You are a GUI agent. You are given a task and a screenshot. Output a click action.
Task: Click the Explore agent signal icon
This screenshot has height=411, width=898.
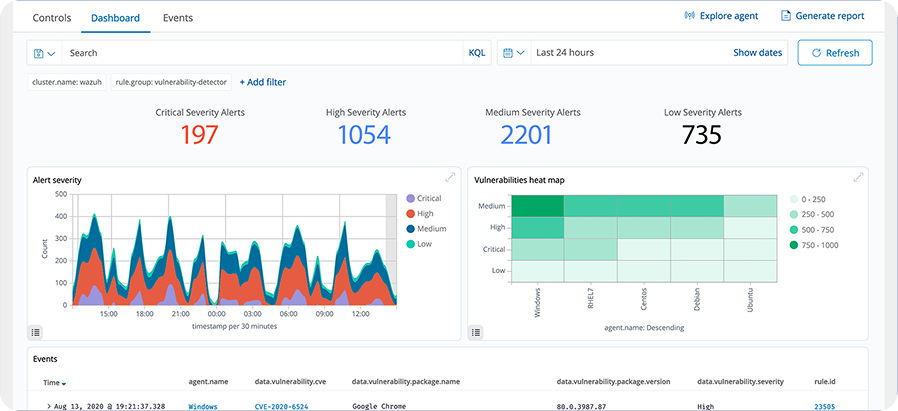689,16
